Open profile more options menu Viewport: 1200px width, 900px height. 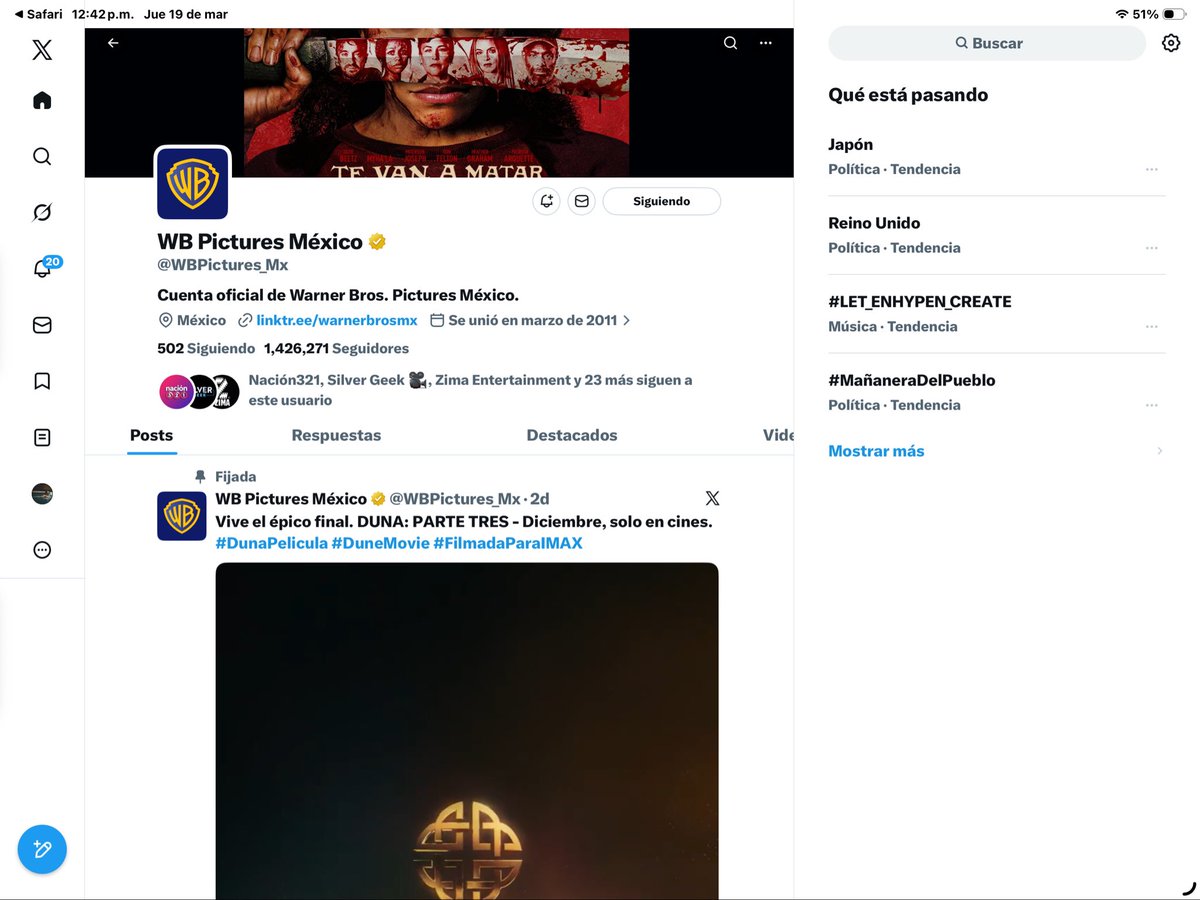click(x=765, y=43)
